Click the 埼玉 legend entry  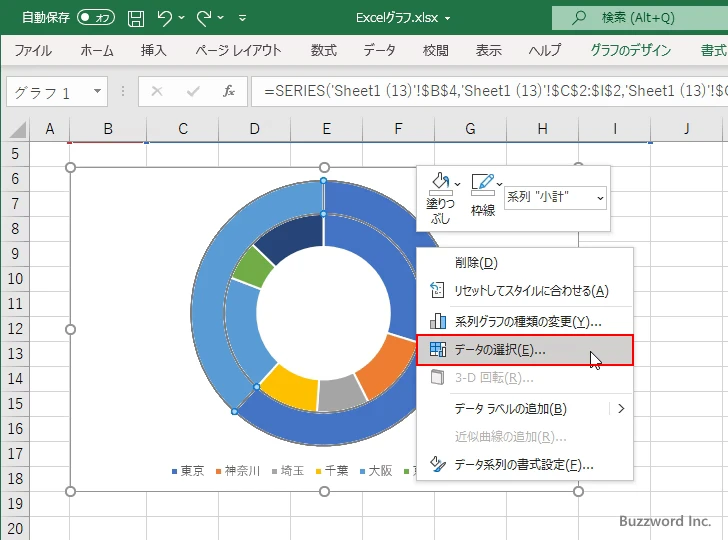click(288, 471)
